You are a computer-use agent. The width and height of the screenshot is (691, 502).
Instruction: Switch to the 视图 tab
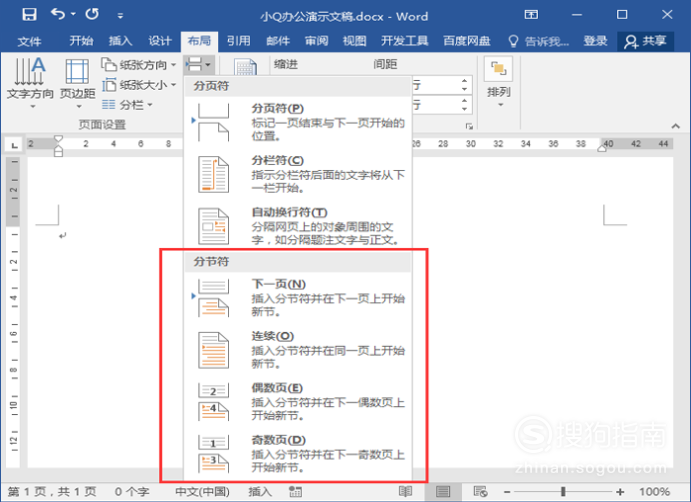(x=355, y=41)
